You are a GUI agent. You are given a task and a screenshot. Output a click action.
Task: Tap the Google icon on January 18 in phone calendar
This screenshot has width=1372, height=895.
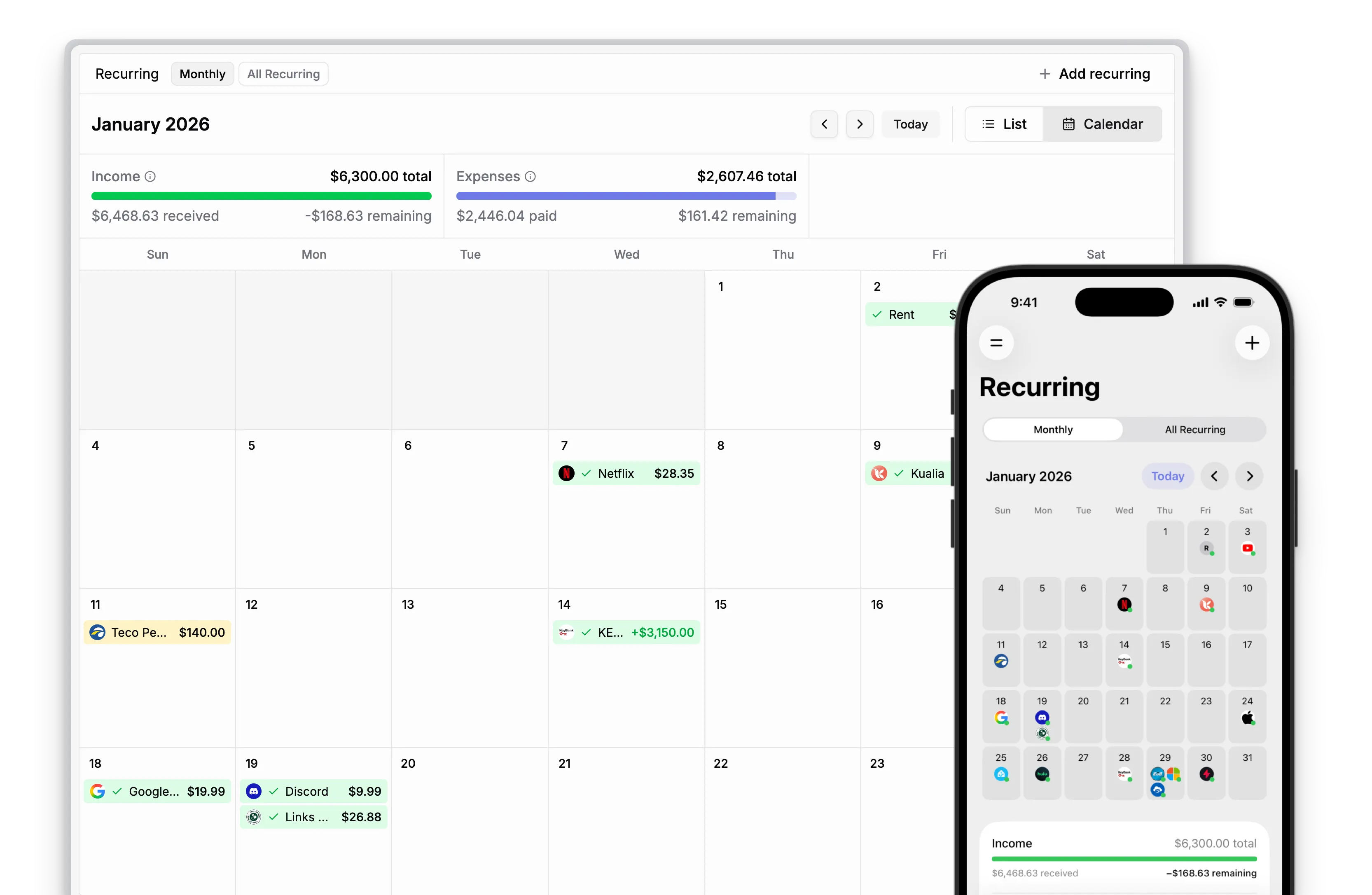pyautogui.click(x=1001, y=718)
